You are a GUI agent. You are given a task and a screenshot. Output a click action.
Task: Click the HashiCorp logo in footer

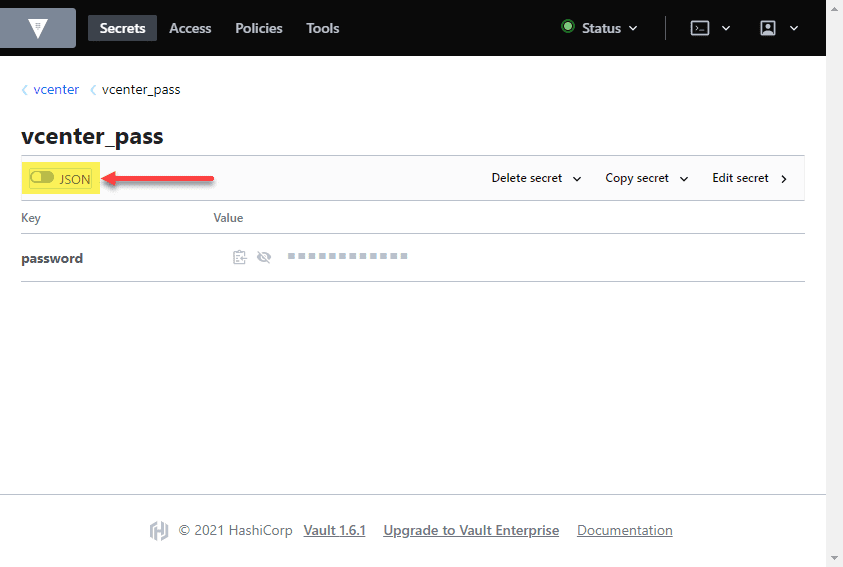click(159, 530)
